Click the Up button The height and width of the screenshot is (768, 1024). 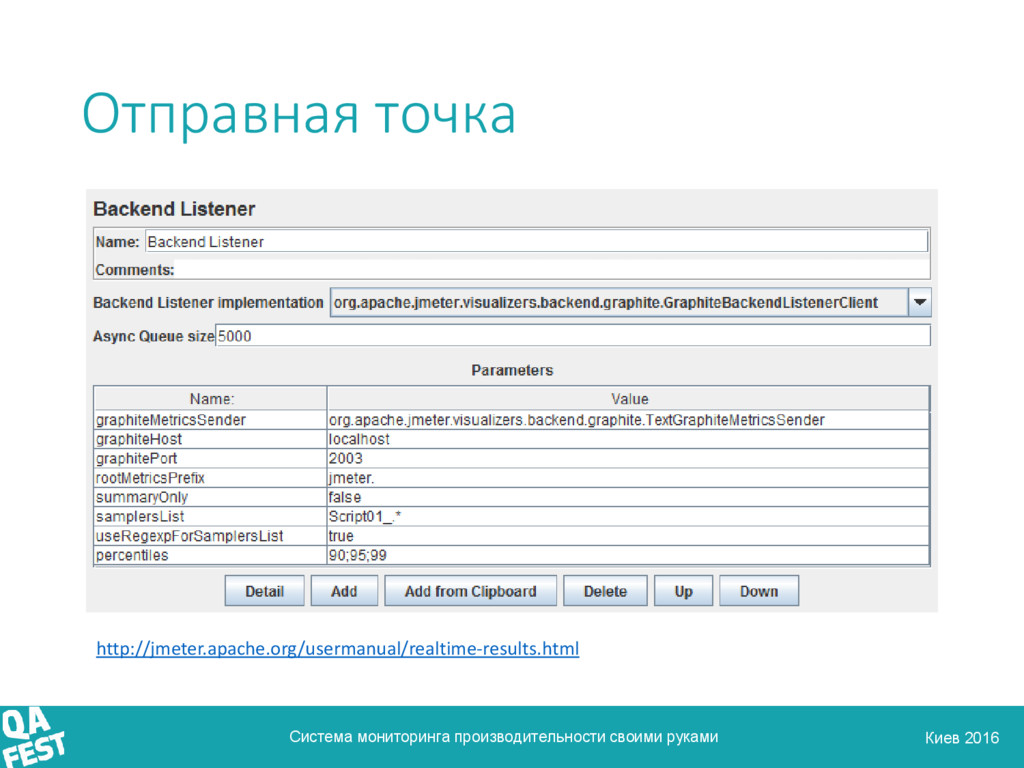pyautogui.click(x=683, y=591)
